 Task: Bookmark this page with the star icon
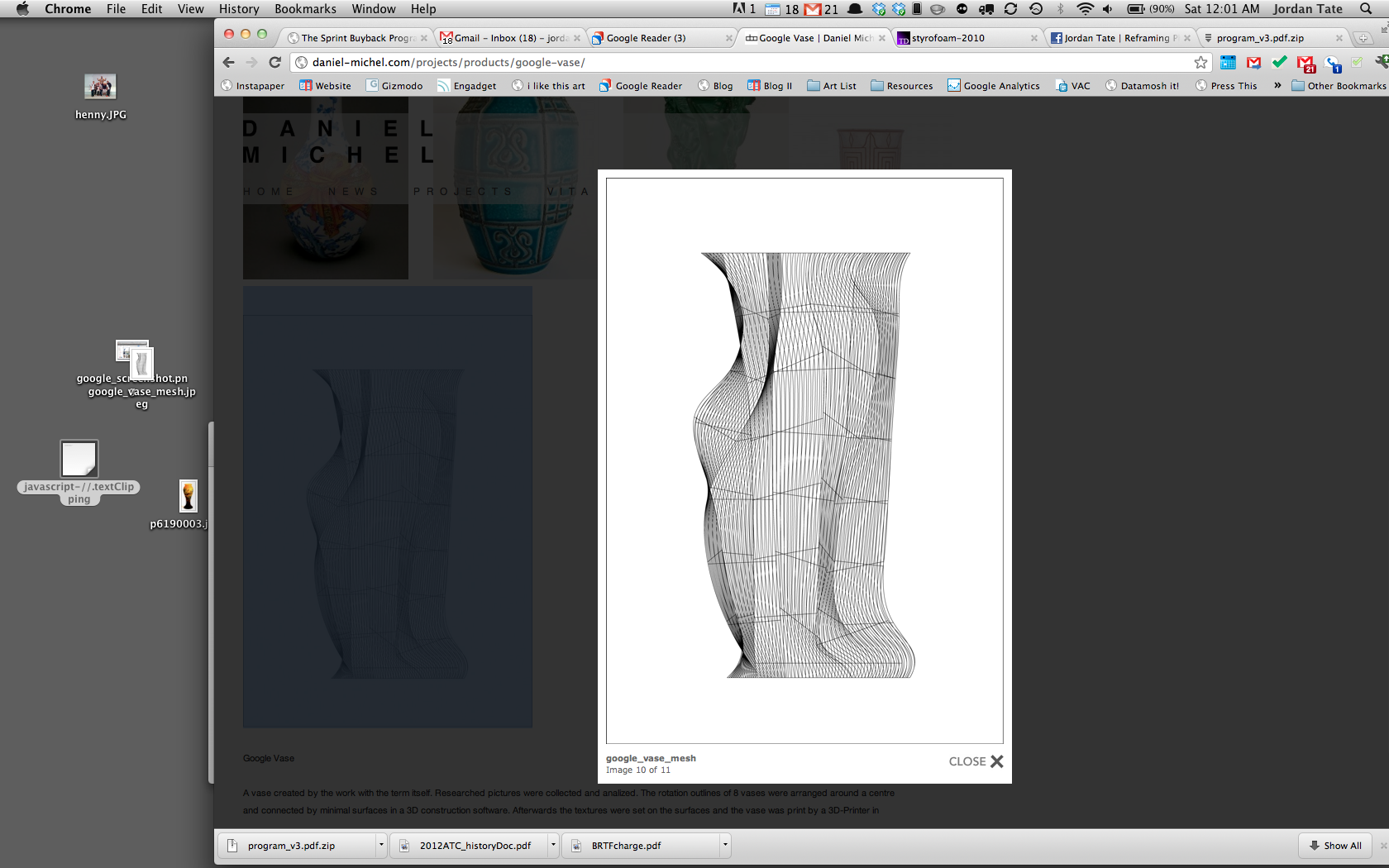pyautogui.click(x=1200, y=62)
